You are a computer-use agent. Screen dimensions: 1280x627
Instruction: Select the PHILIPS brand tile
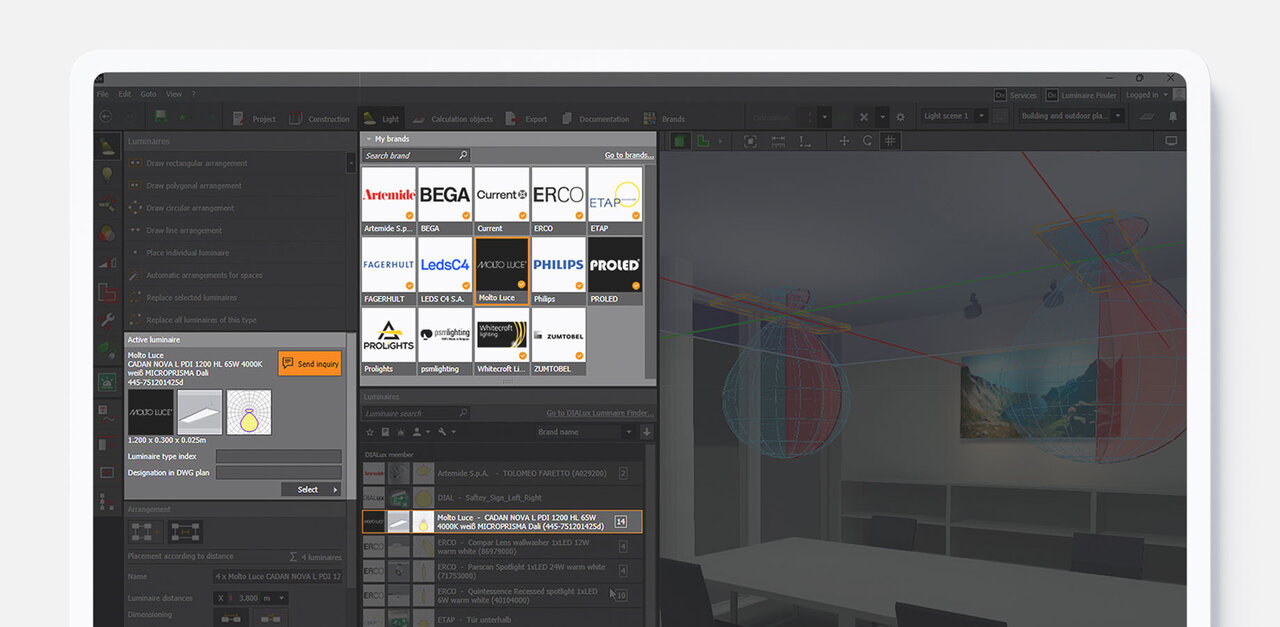[558, 270]
